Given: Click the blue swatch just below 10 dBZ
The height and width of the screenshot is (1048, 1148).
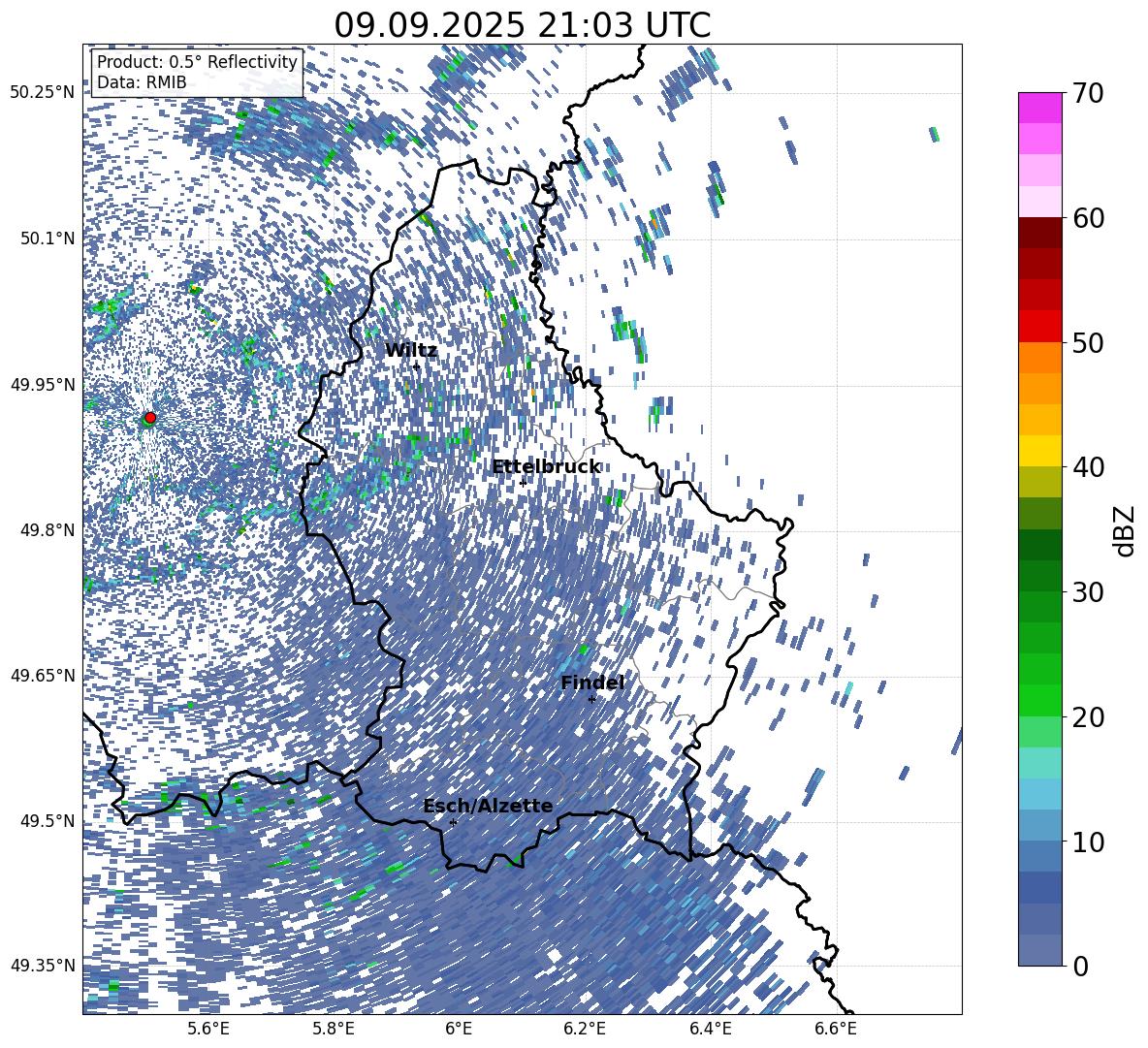Looking at the screenshot, I should pos(1039,856).
